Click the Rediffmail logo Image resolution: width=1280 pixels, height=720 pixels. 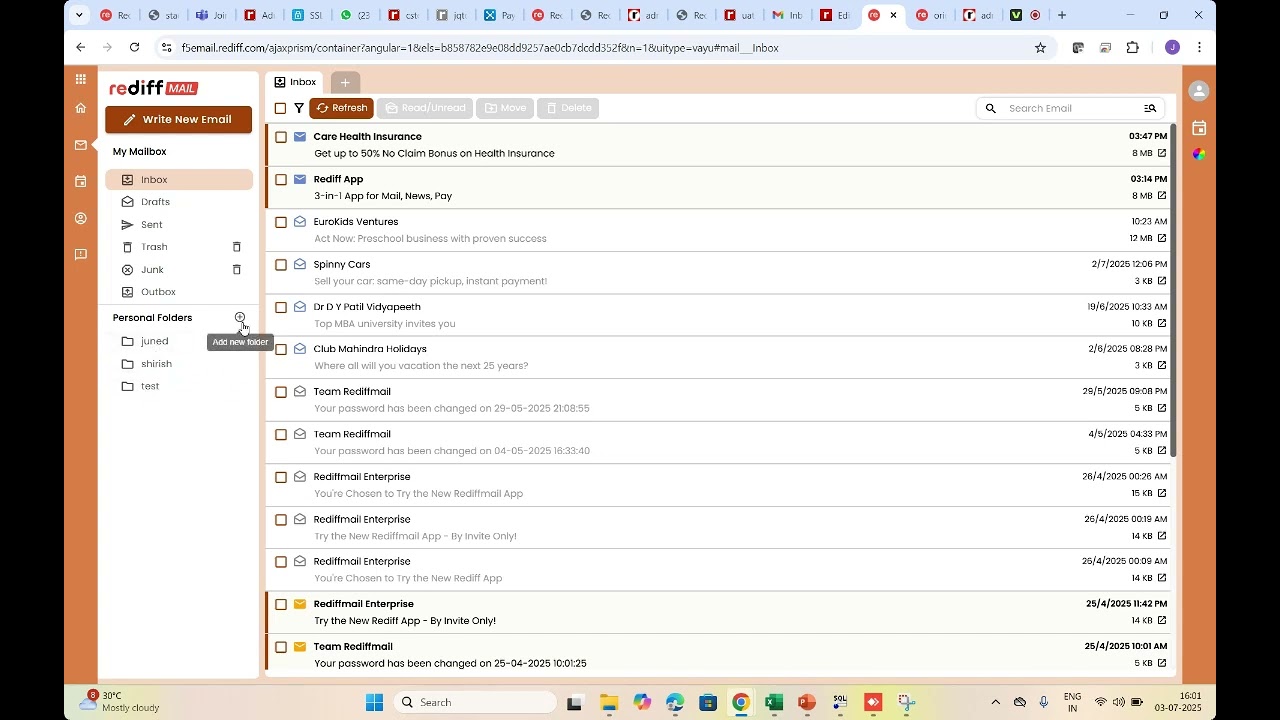point(154,88)
